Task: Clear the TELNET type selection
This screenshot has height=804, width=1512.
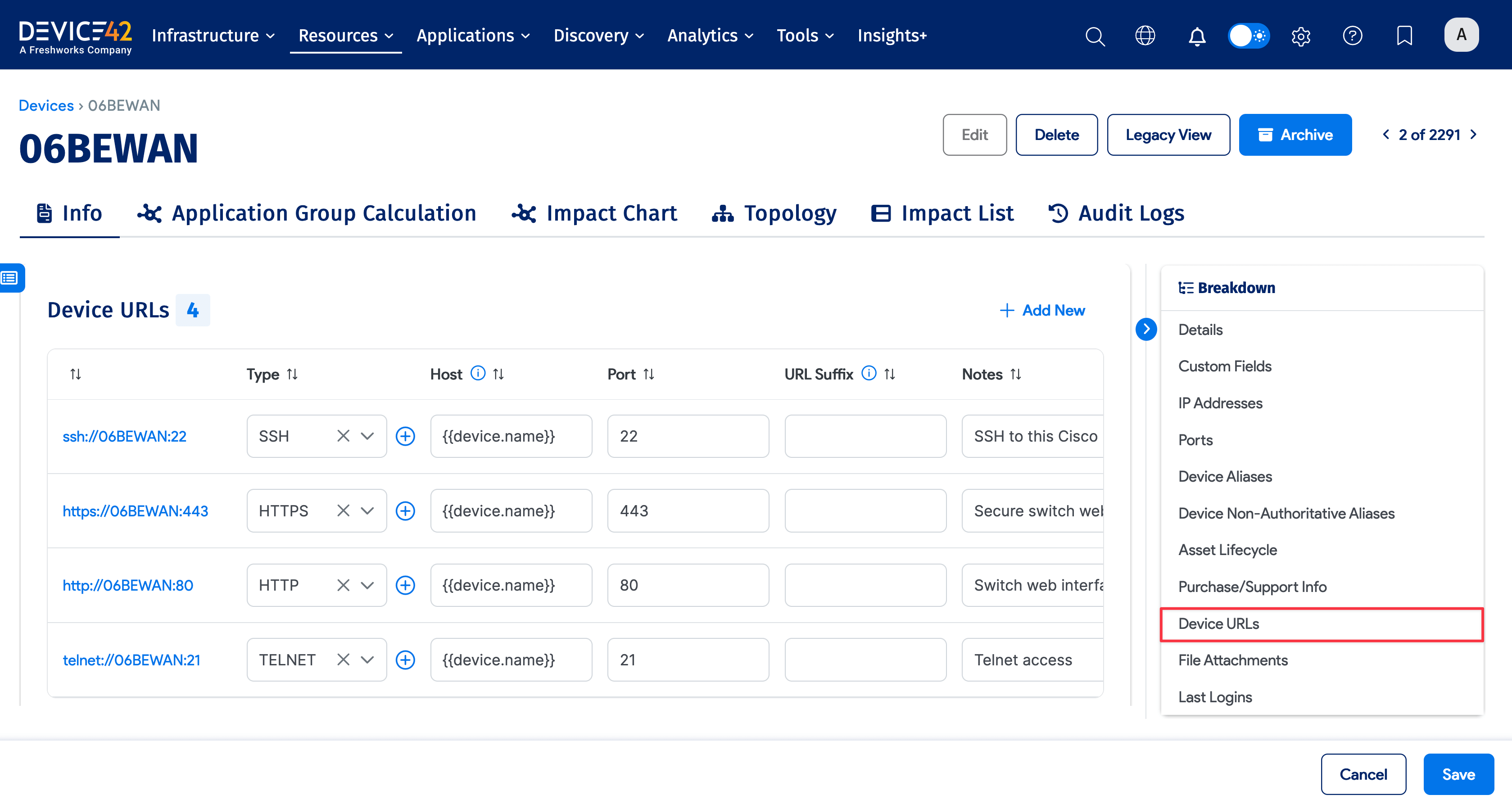Action: coord(344,659)
